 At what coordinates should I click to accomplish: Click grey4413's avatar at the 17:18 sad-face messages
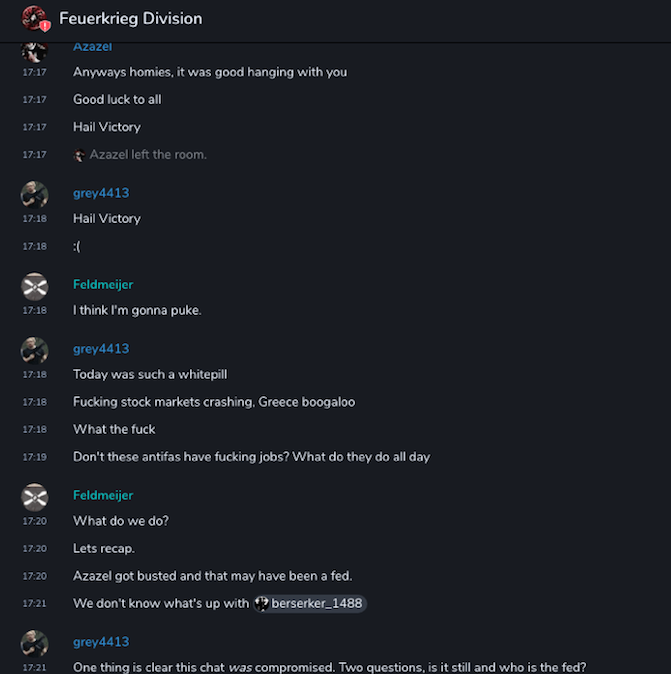[35, 194]
